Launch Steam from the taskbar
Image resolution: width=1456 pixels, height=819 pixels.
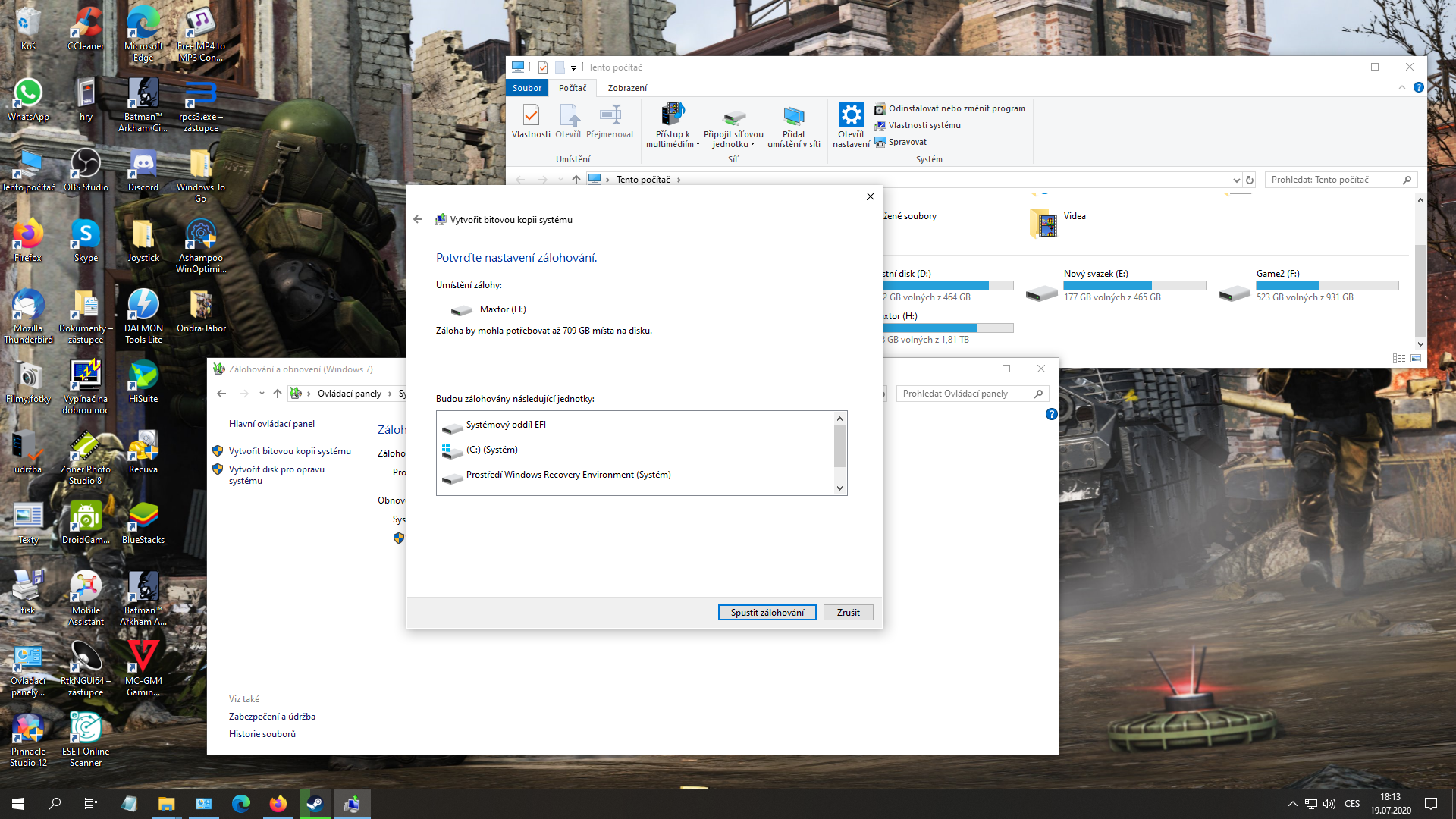pos(315,804)
